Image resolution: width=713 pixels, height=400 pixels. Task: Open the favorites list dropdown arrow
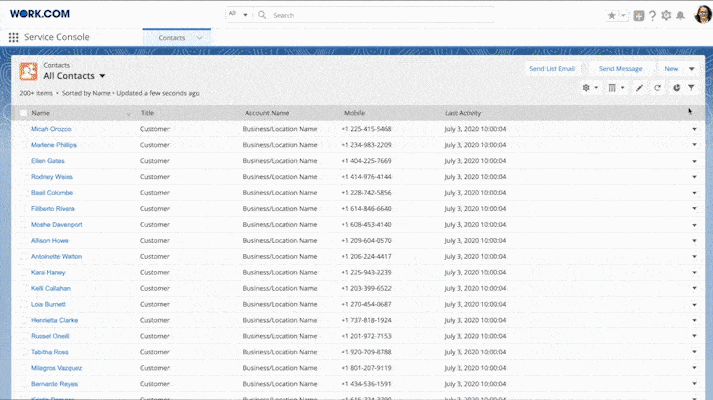click(623, 15)
